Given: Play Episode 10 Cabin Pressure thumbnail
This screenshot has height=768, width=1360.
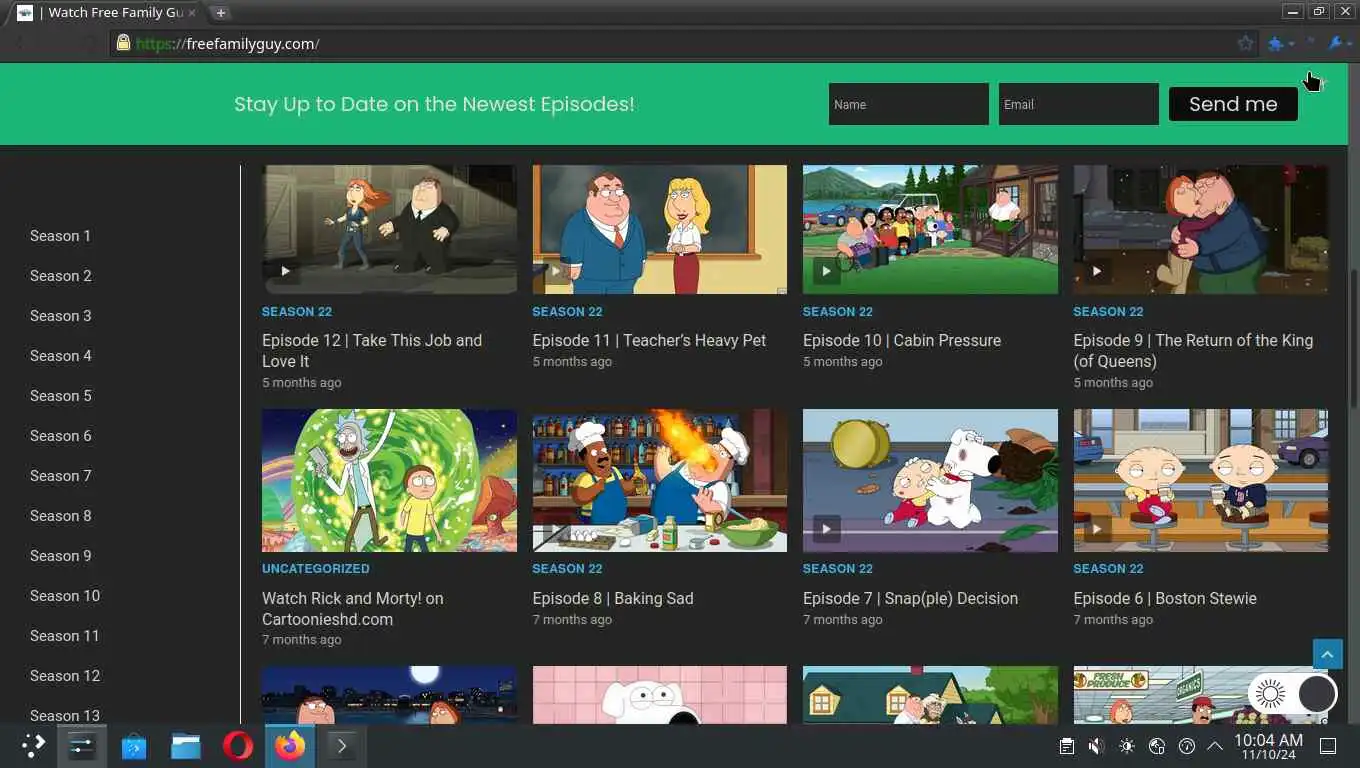Looking at the screenshot, I should [x=930, y=229].
